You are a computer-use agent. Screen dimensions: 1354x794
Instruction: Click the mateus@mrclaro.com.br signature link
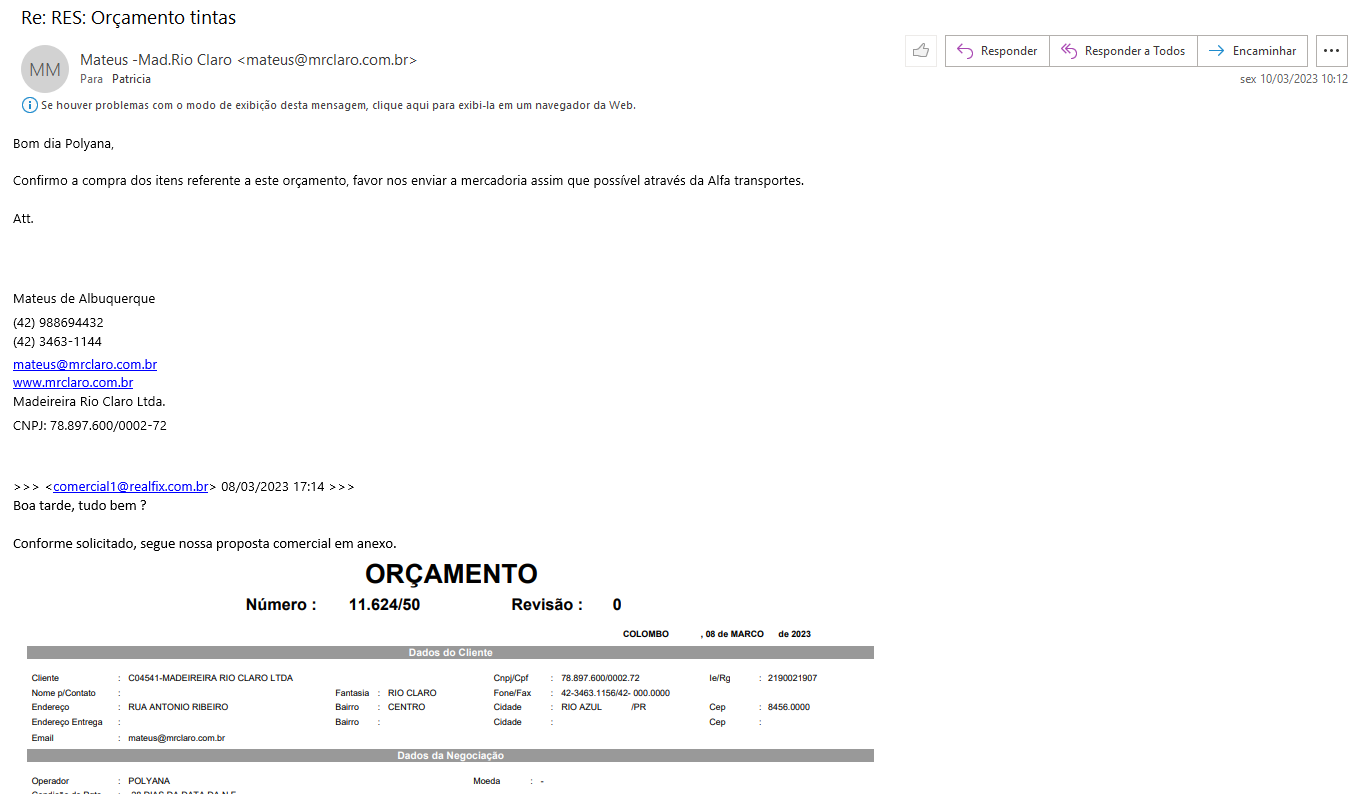click(85, 365)
